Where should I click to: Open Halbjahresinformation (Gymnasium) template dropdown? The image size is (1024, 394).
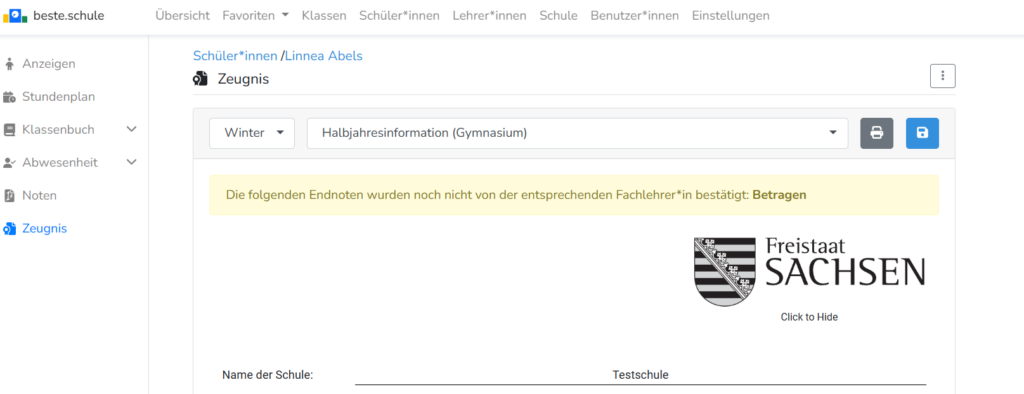(577, 133)
